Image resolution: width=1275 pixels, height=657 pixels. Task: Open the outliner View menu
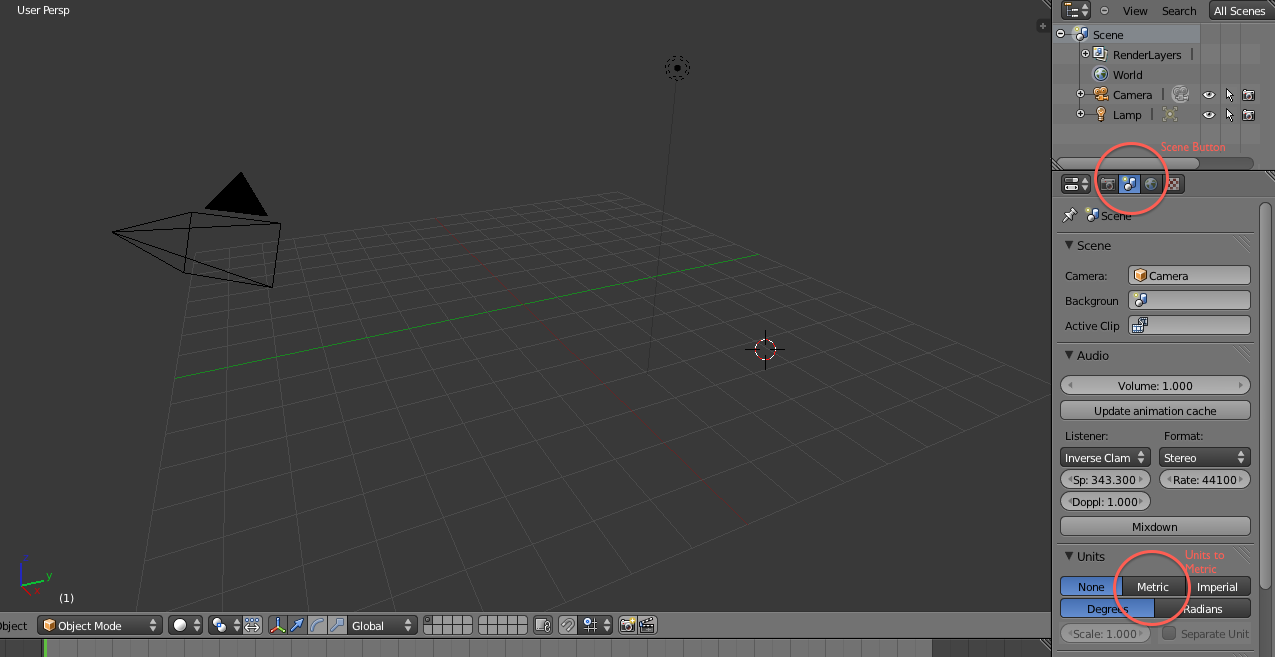1135,10
